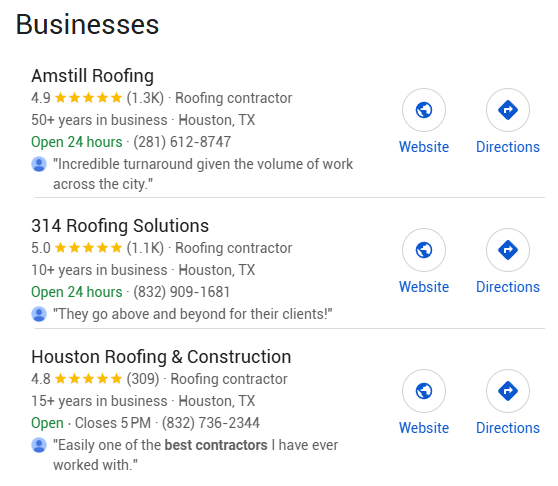Click Amstill Roofing phone number (281) 612-8747
This screenshot has width=558, height=486.
click(182, 142)
